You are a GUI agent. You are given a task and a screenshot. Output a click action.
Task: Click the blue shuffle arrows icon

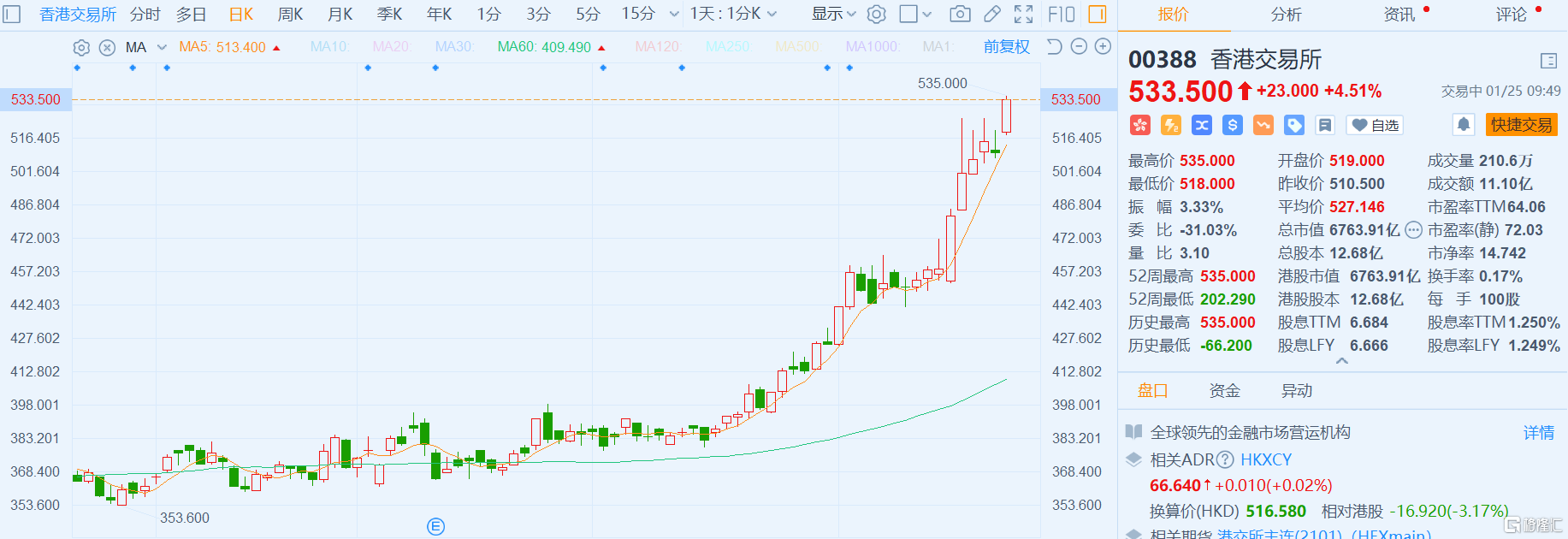pos(1202,125)
